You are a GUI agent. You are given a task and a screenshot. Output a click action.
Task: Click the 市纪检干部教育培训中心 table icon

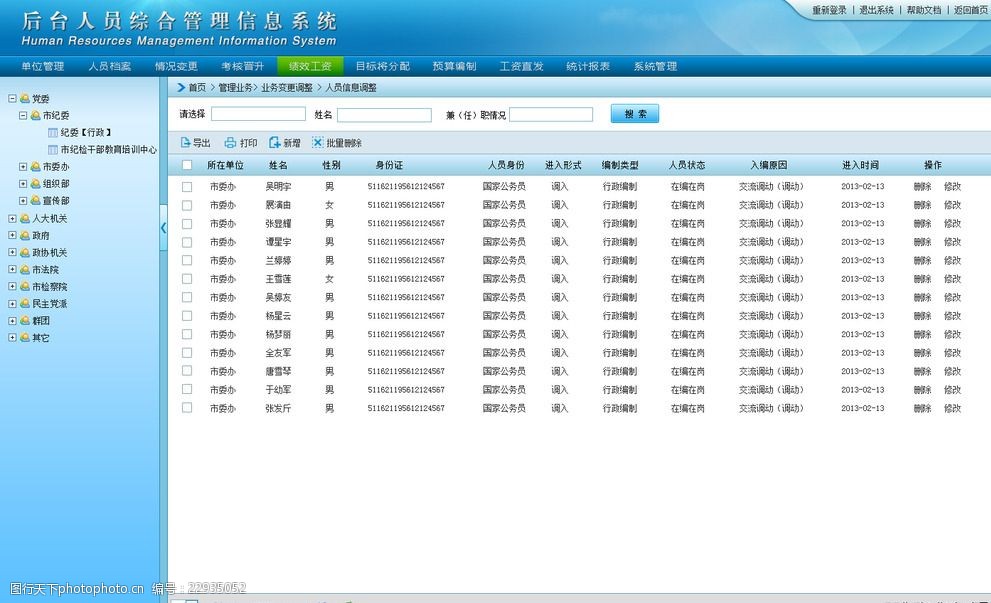53,149
